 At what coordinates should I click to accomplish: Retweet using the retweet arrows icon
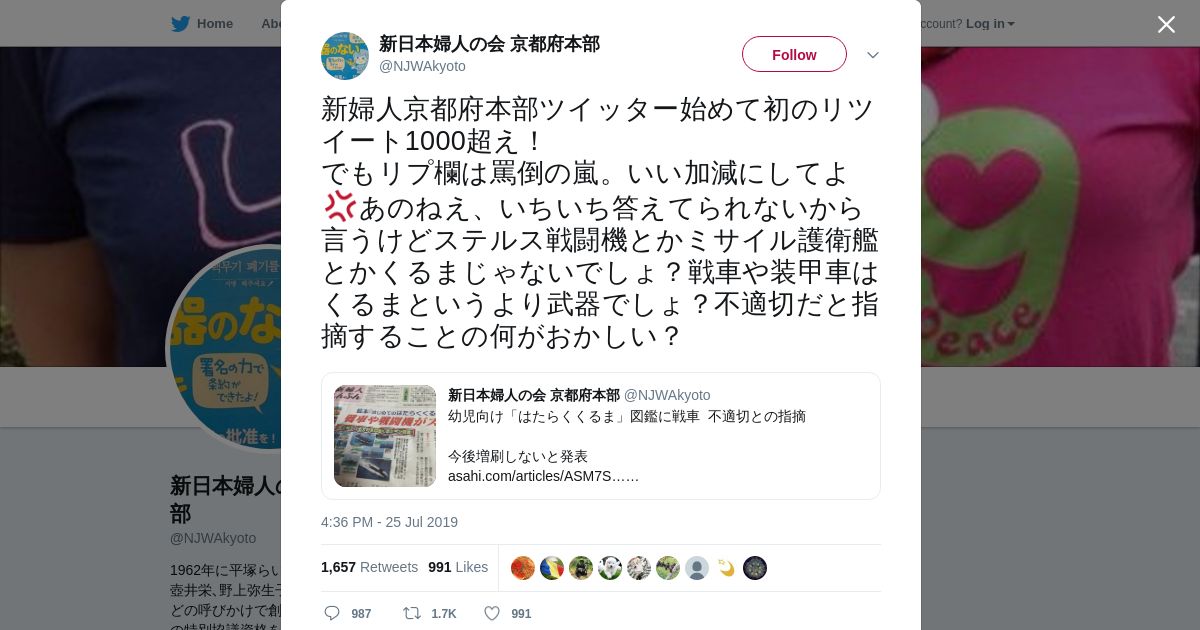tap(411, 613)
